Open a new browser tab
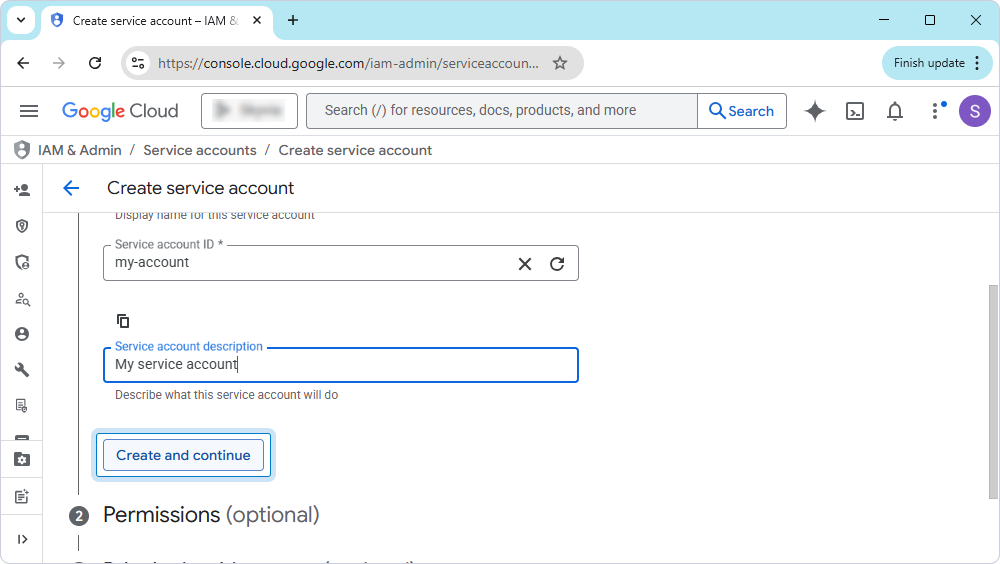Viewport: 1000px width, 564px height. pyautogui.click(x=293, y=20)
